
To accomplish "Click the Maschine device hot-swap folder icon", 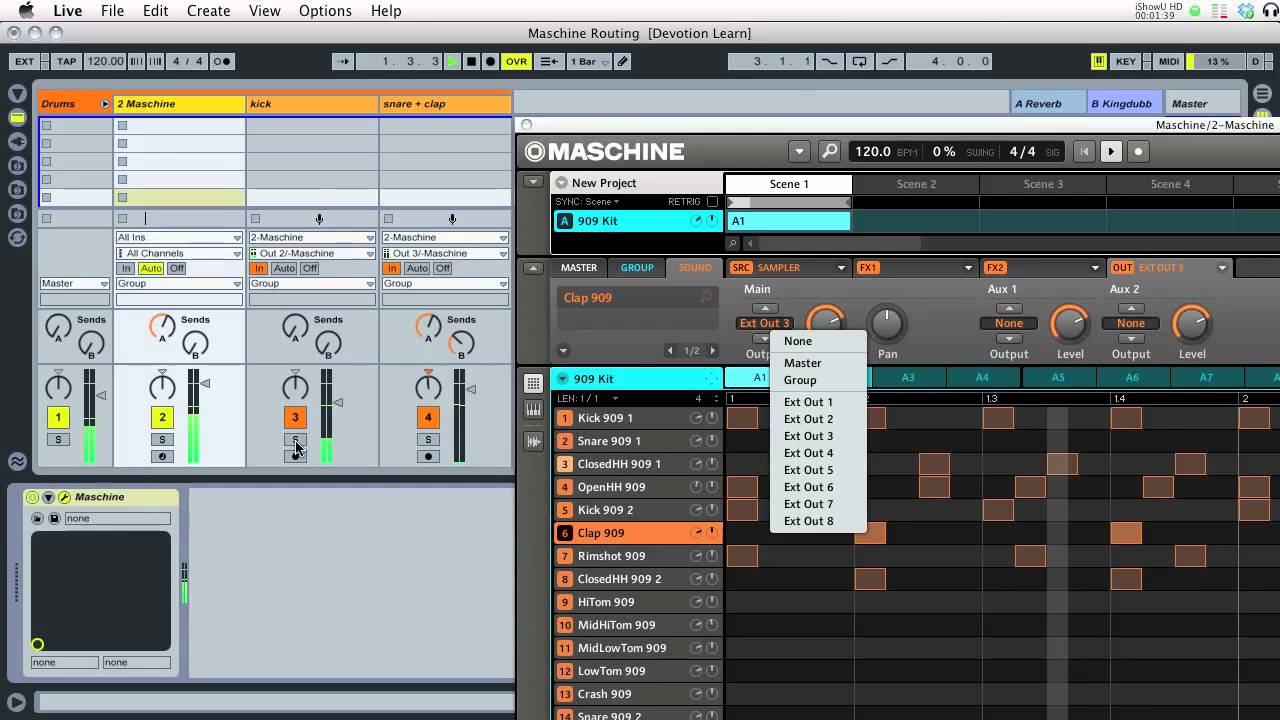I will (x=38, y=518).
